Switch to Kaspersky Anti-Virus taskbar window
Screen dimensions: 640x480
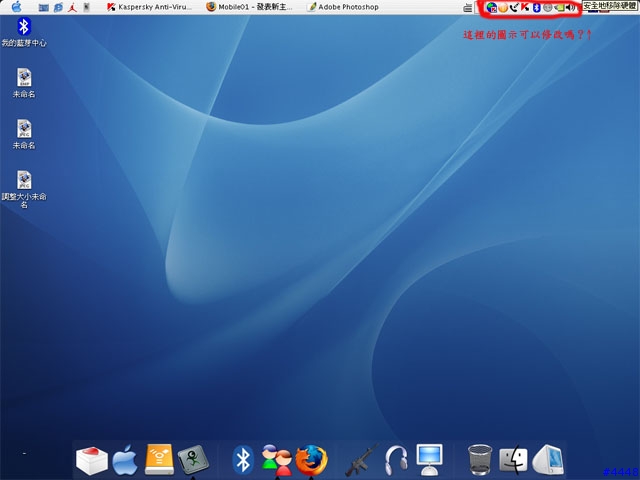click(x=149, y=7)
